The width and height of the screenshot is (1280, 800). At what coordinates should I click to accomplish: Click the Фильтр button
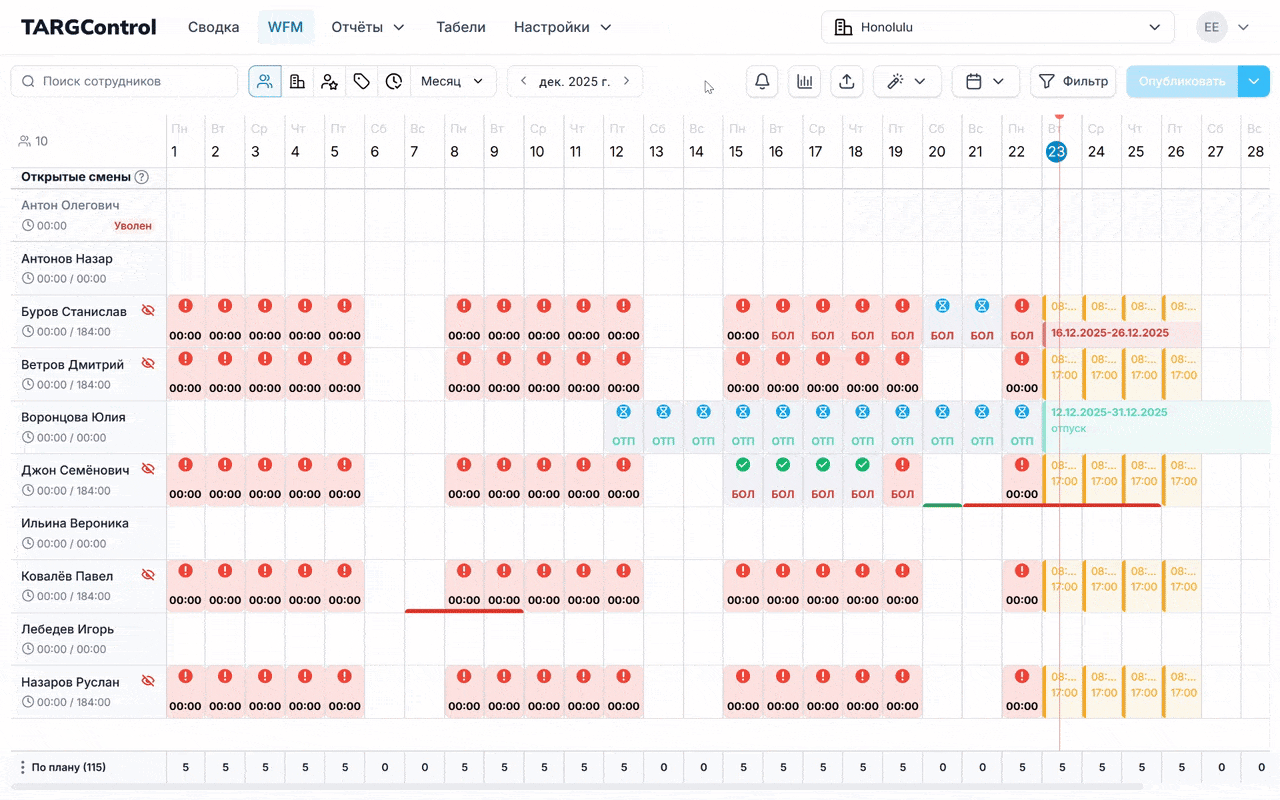(x=1073, y=82)
